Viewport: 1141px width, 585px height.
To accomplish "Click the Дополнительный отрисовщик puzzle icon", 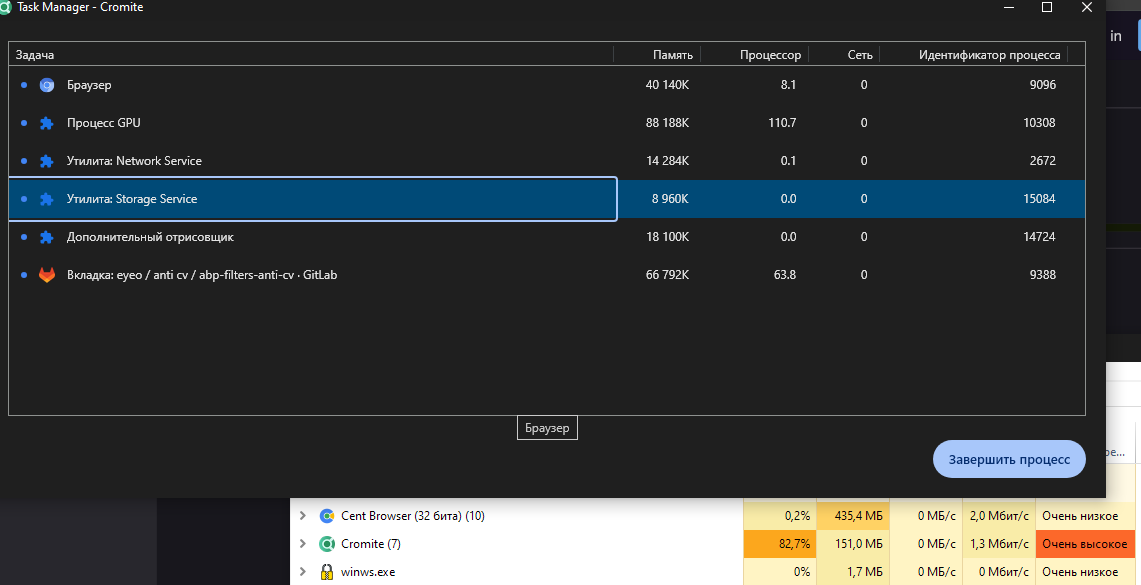I will tap(46, 237).
